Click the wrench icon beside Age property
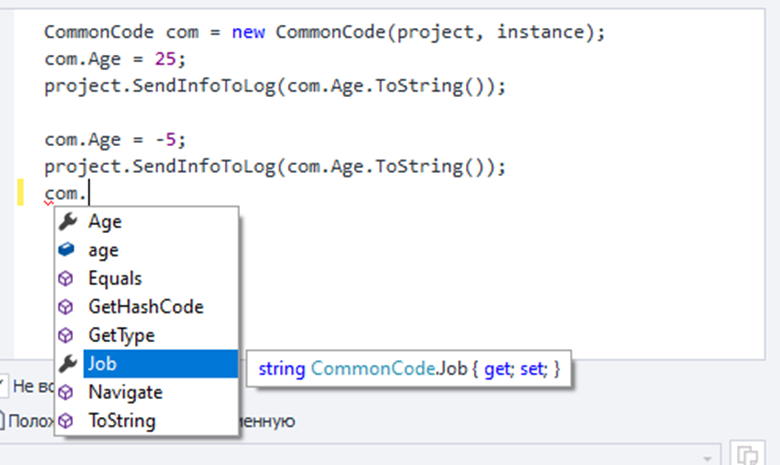 (x=69, y=222)
